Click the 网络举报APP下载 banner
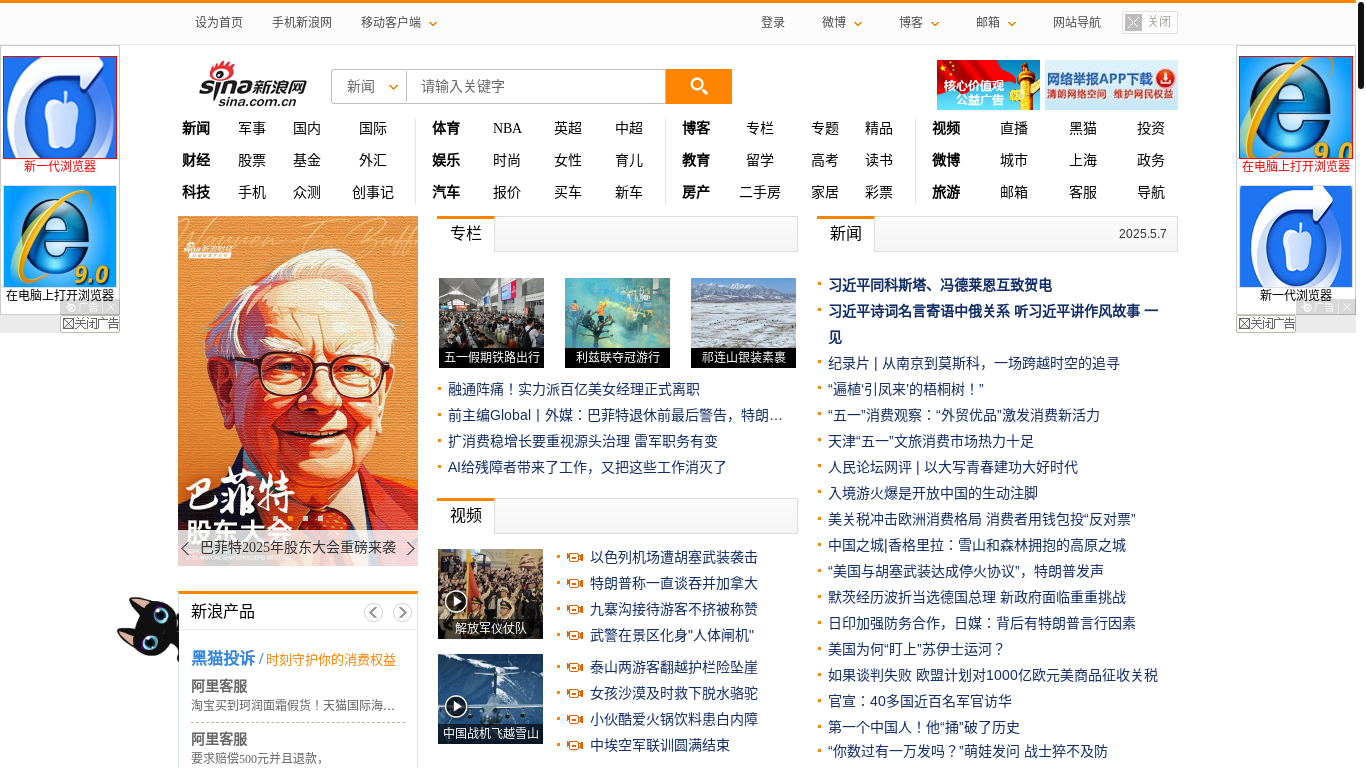1366x768 pixels. 1111,85
